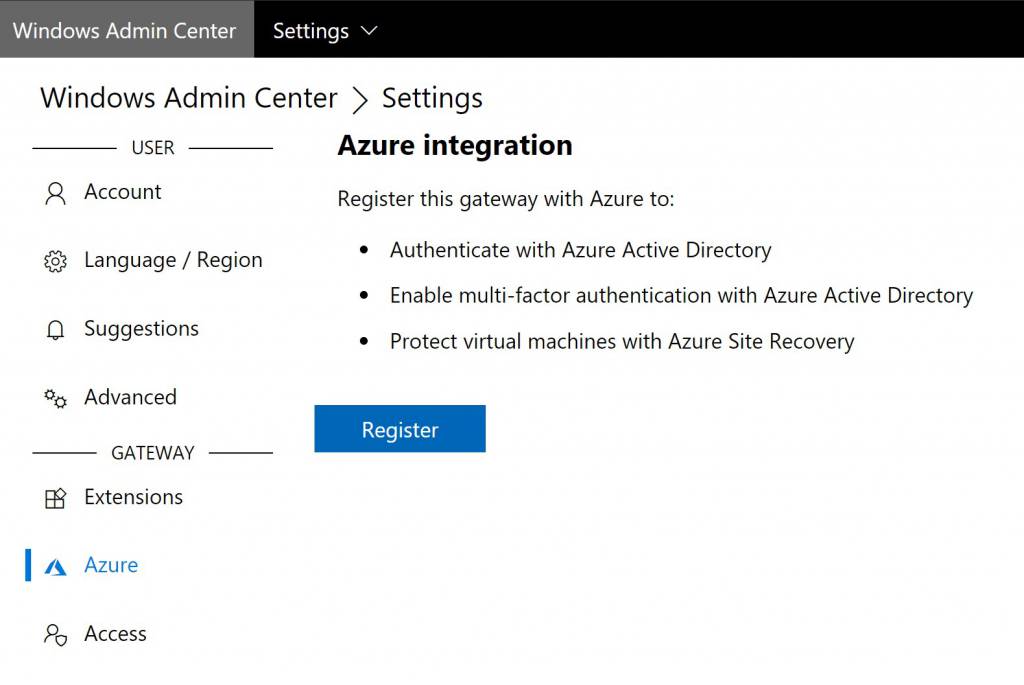The width and height of the screenshot is (1024, 685).
Task: Click the Advanced double-gear icon
Action: pyautogui.click(x=56, y=398)
